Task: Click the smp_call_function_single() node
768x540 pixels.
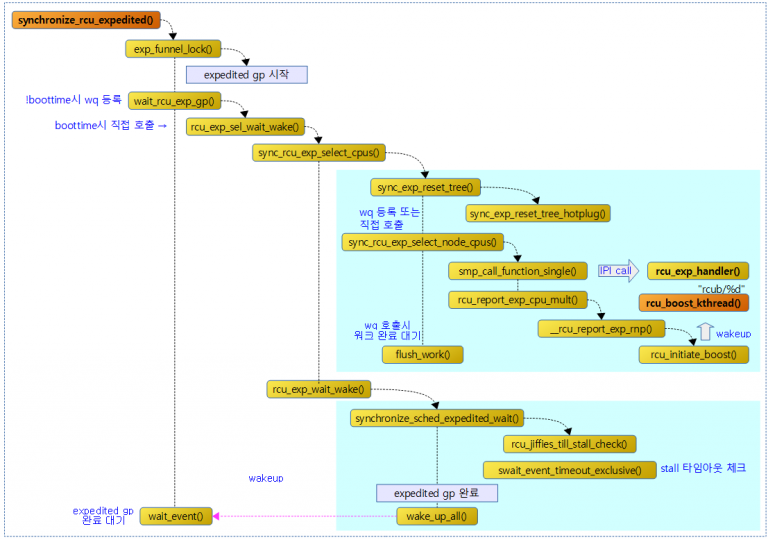Action: pyautogui.click(x=516, y=271)
